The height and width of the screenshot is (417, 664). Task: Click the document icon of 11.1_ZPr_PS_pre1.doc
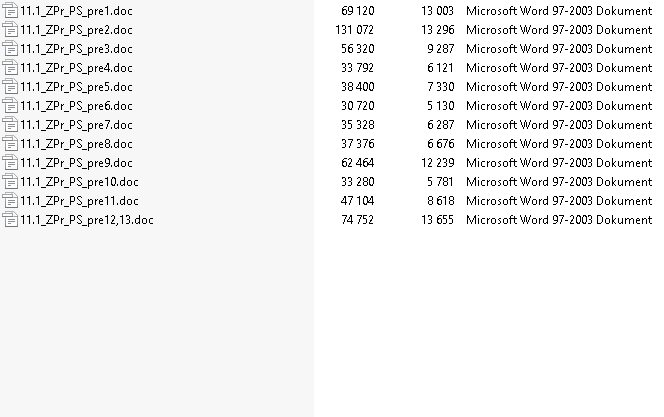[10, 11]
